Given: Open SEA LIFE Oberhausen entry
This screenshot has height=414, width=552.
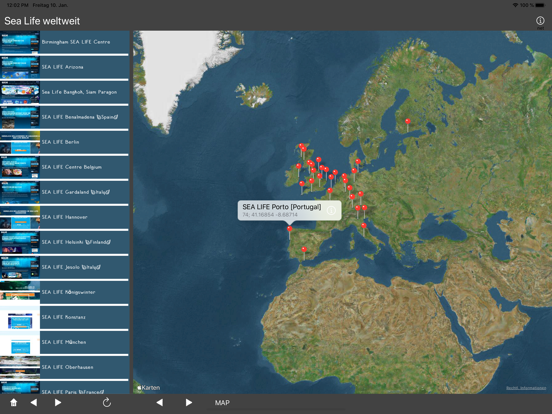Looking at the screenshot, I should click(64, 367).
